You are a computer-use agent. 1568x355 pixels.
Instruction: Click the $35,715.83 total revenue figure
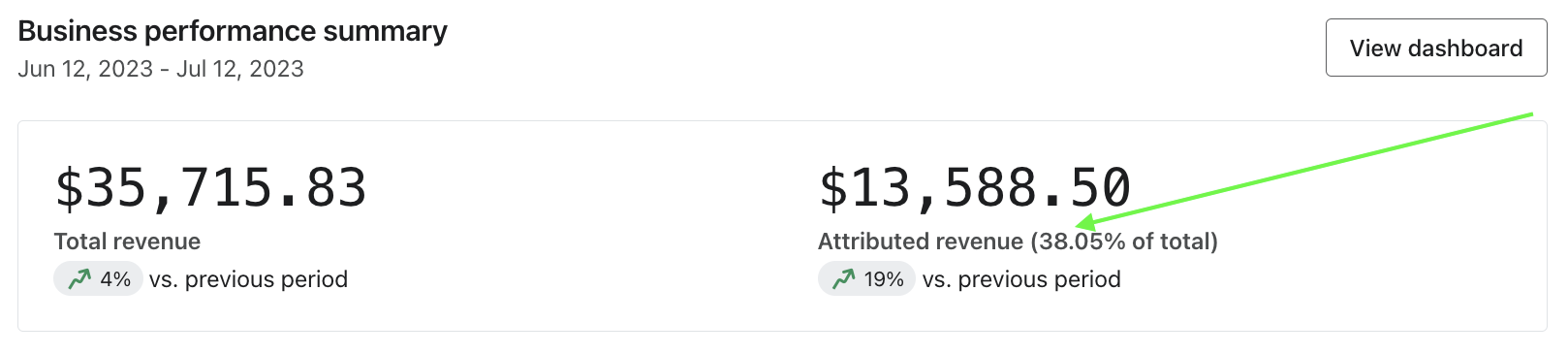click(x=210, y=187)
